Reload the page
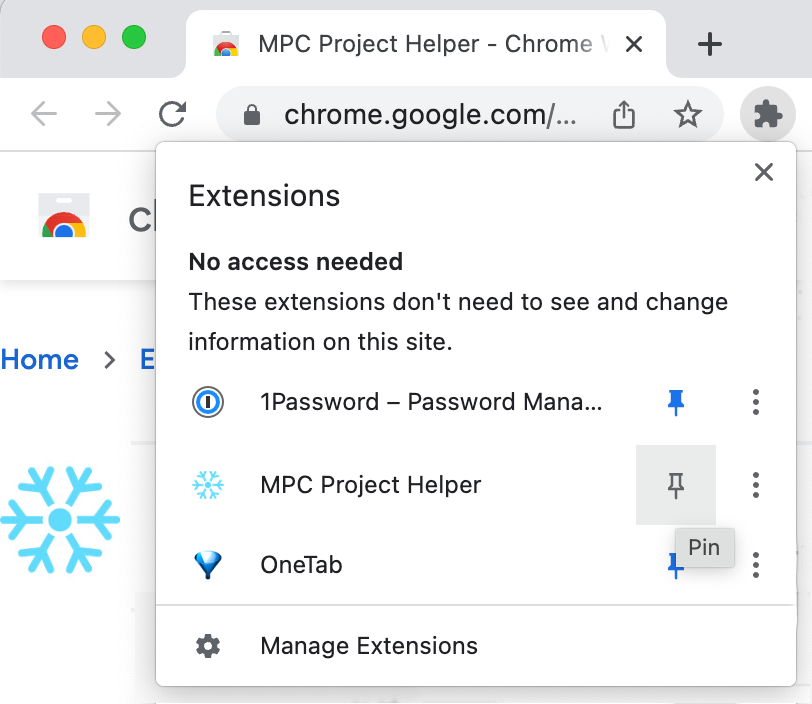 pyautogui.click(x=173, y=115)
